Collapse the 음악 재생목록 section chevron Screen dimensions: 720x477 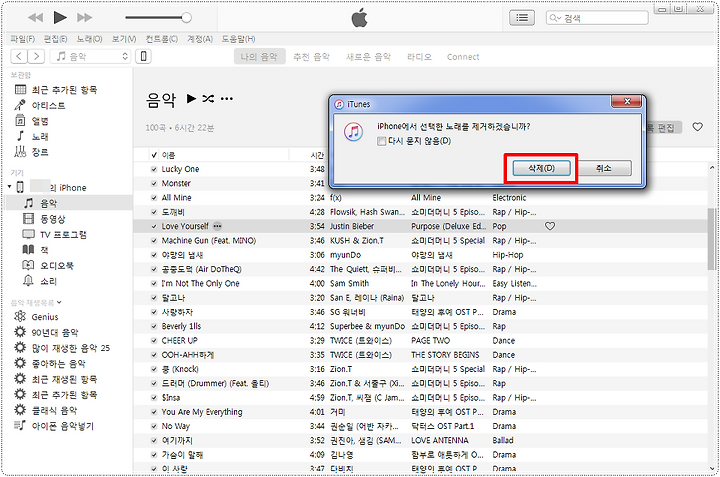pos(59,302)
